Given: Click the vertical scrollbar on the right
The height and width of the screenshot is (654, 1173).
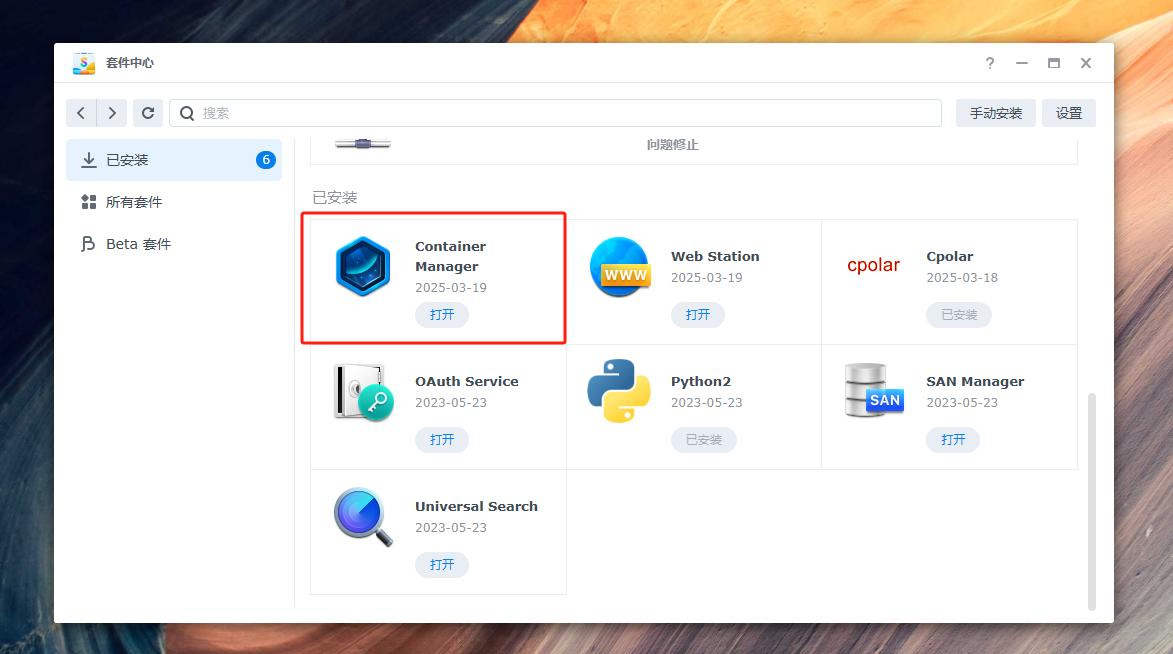Looking at the screenshot, I should [x=1091, y=500].
